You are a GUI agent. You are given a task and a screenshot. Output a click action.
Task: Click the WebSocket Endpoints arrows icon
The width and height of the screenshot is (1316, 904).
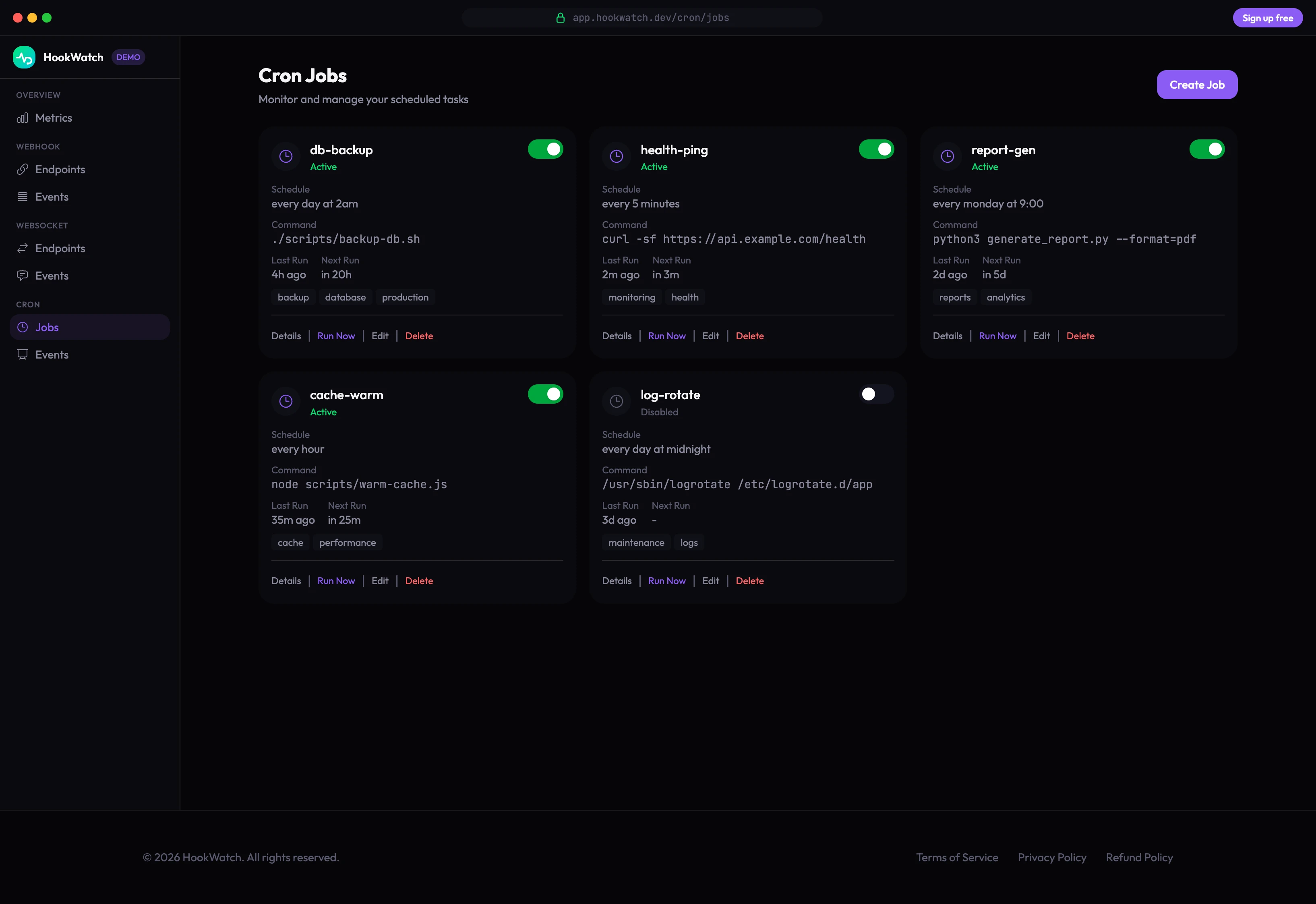23,248
